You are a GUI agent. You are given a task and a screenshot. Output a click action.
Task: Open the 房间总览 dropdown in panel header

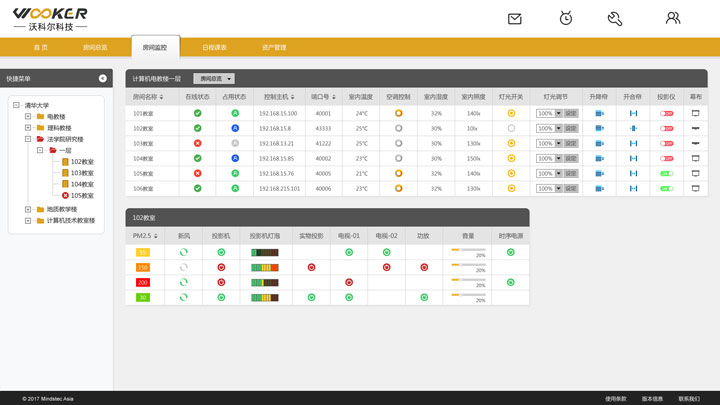tap(214, 78)
